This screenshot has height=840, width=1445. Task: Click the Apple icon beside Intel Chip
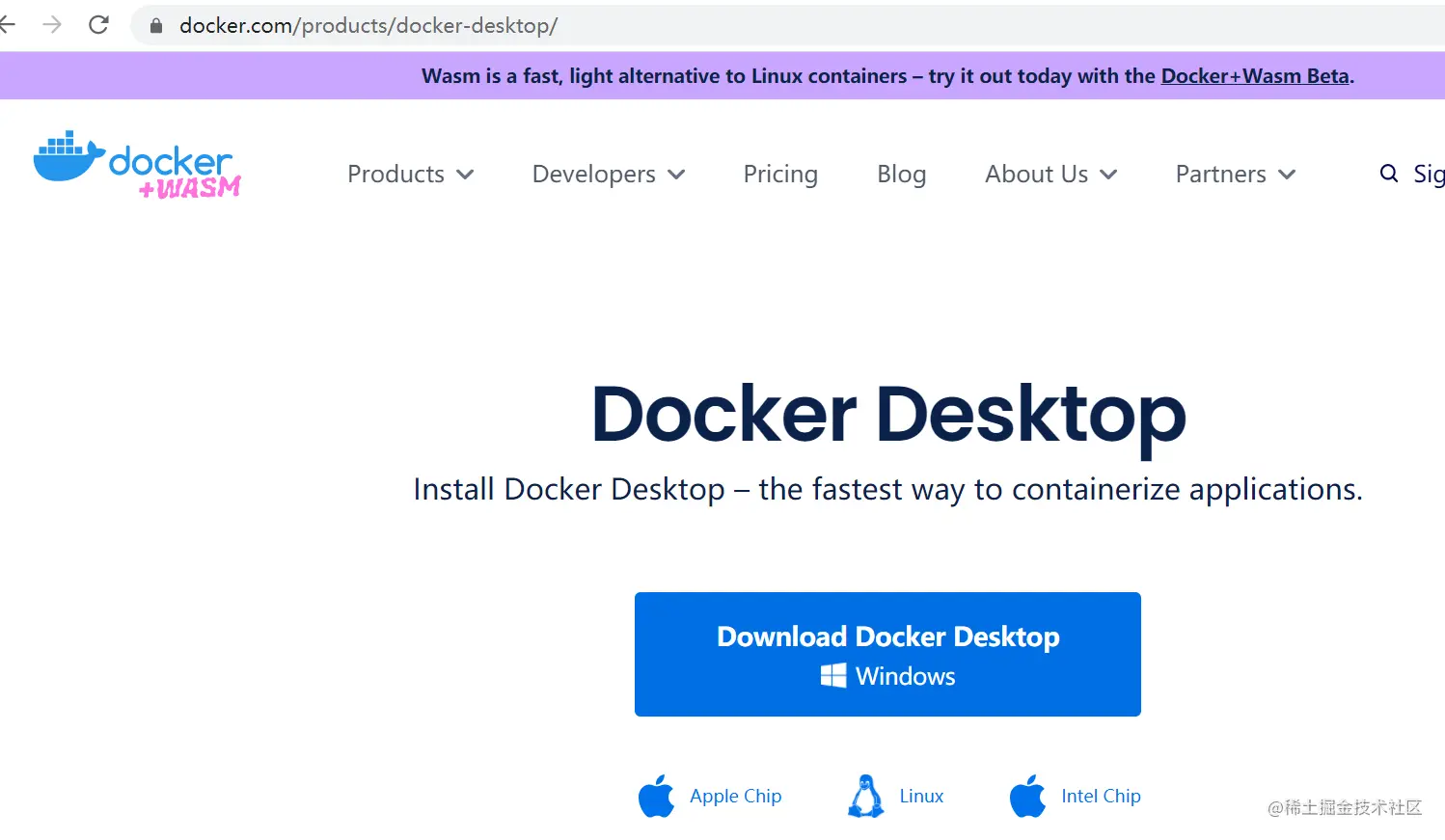point(1027,796)
